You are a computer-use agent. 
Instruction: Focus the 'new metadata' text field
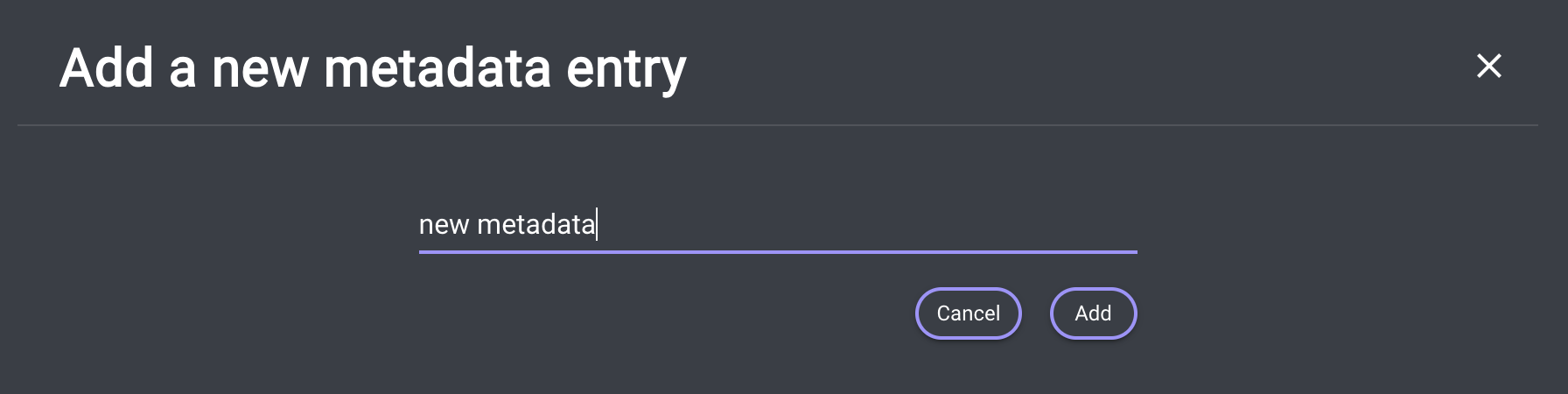point(777,225)
